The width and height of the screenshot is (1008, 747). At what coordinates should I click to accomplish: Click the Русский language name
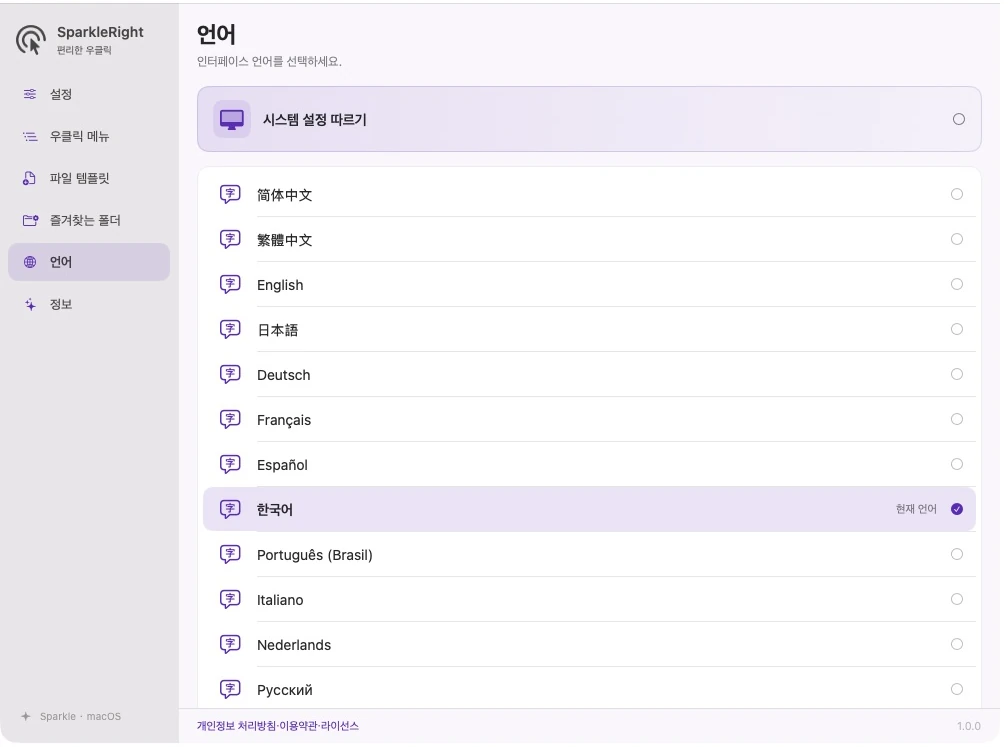click(x=285, y=690)
